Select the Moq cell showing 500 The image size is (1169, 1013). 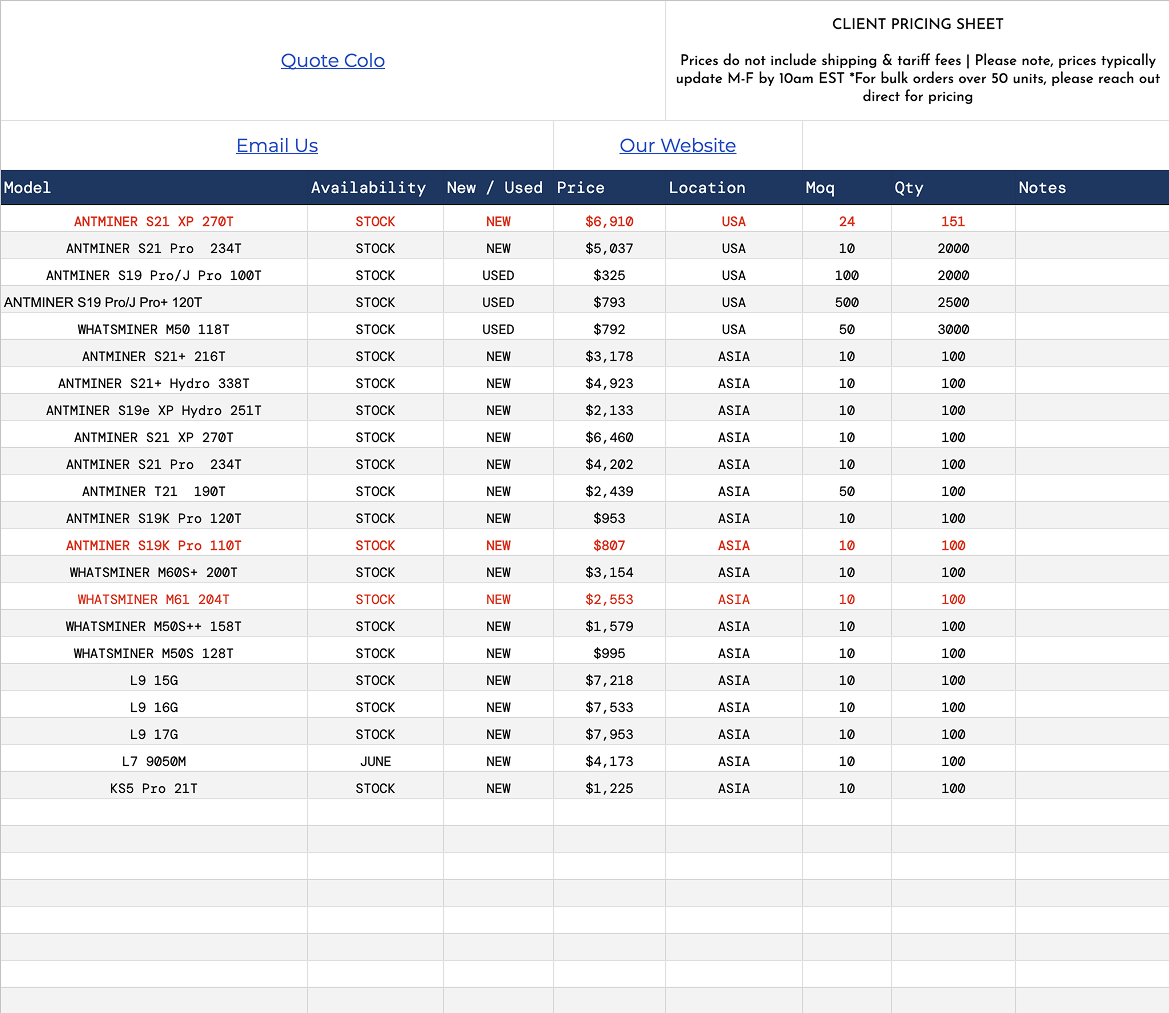(847, 303)
